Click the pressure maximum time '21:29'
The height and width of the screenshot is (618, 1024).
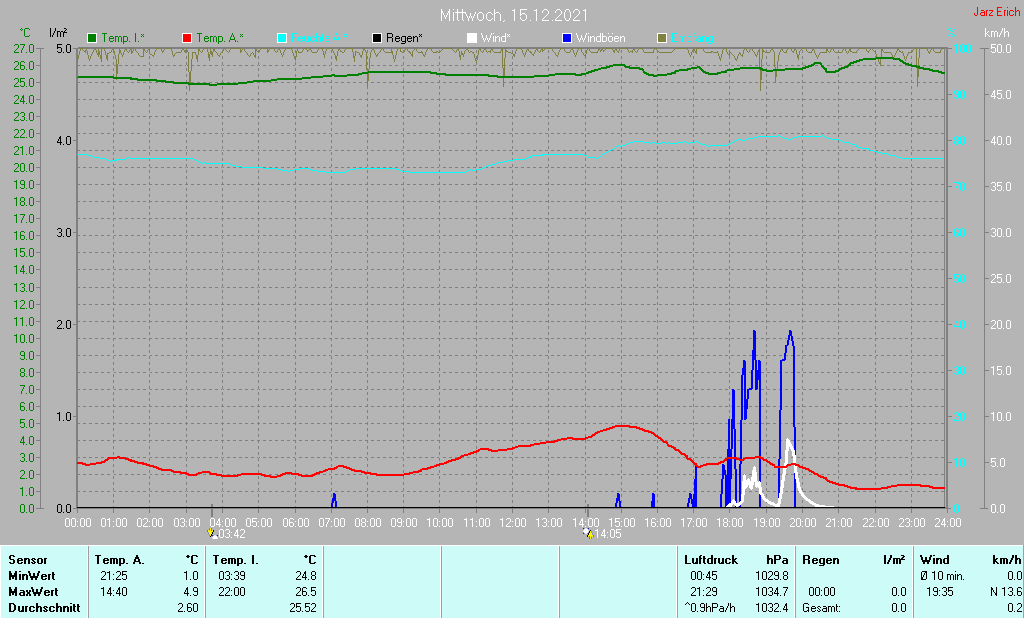point(703,591)
